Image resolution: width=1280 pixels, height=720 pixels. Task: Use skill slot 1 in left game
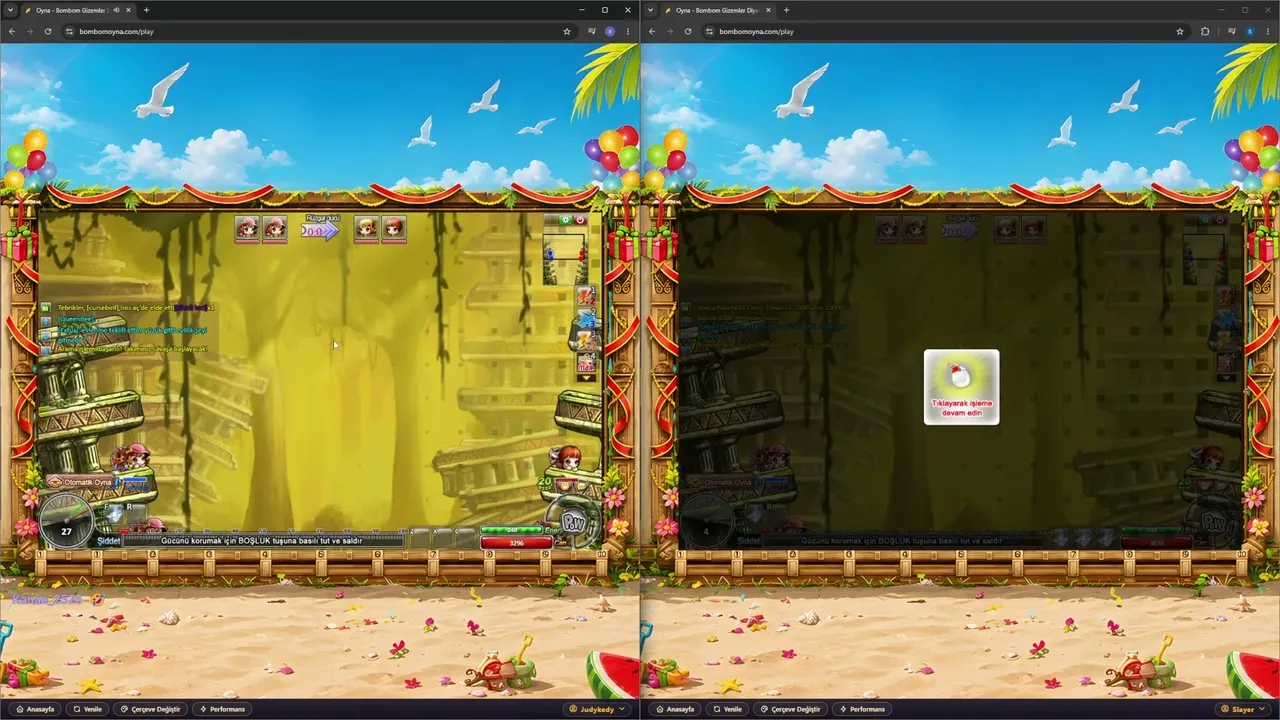pos(586,296)
